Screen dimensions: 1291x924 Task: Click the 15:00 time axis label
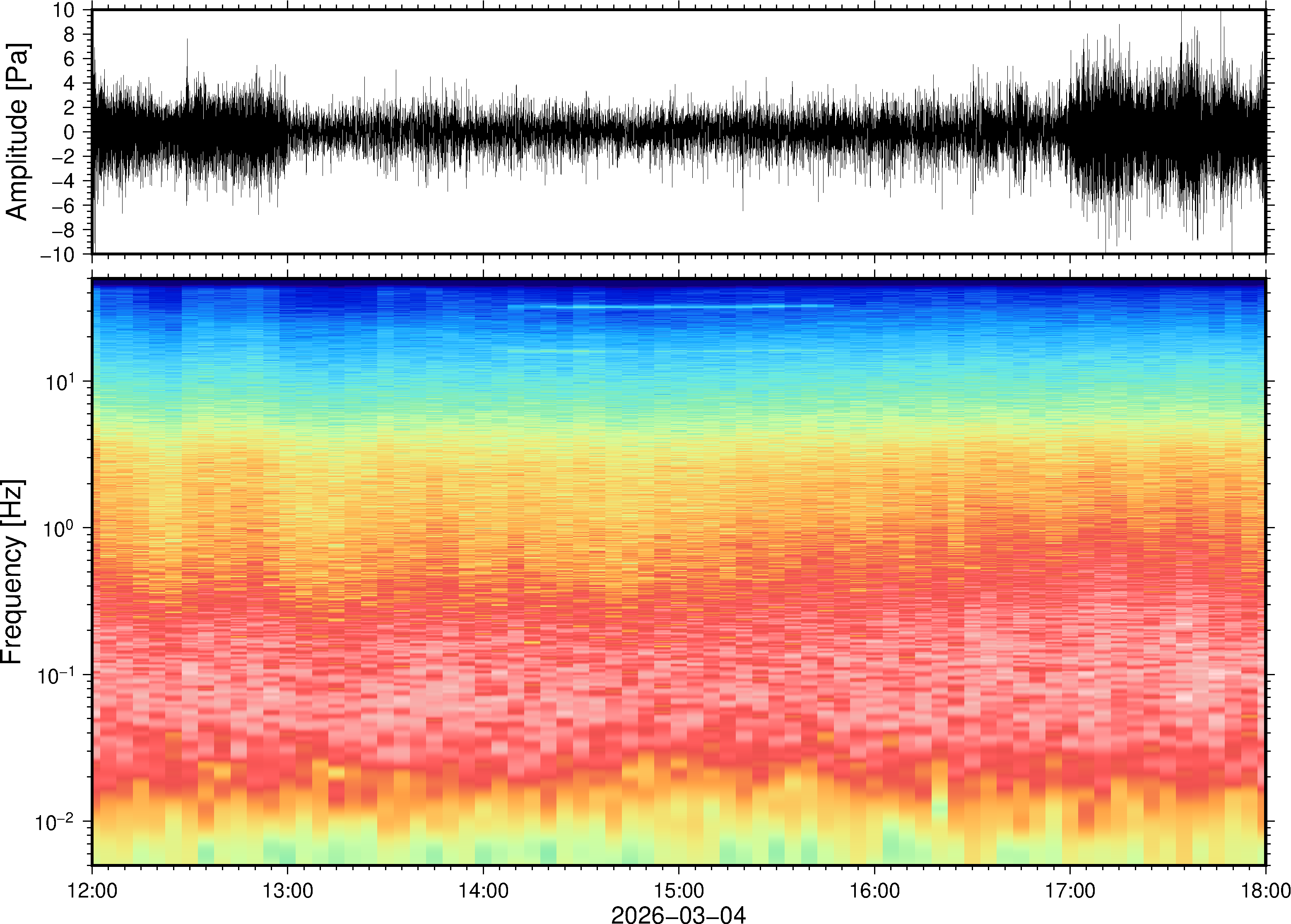click(x=678, y=890)
